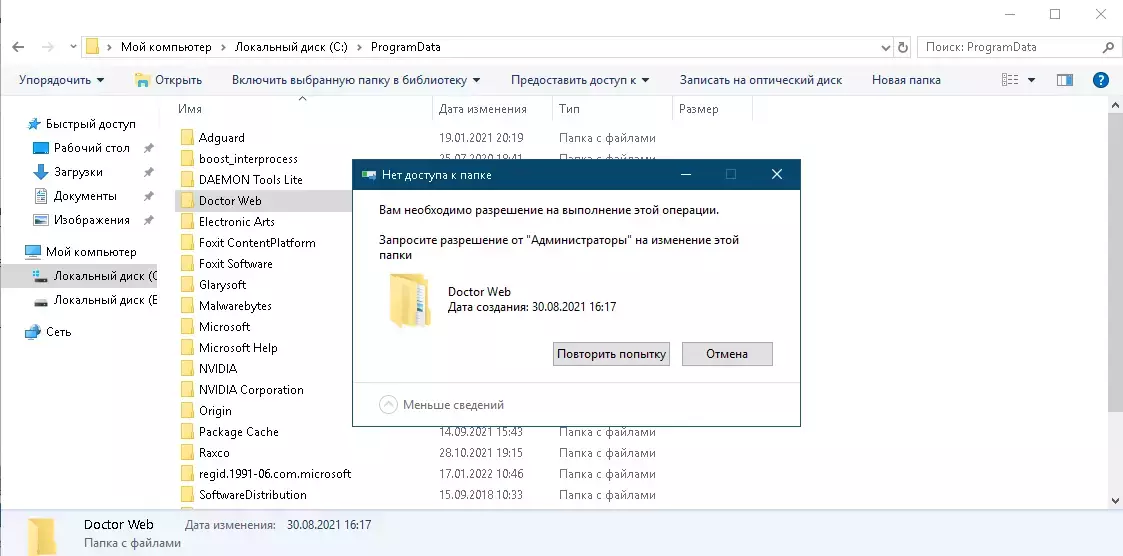The width and height of the screenshot is (1123, 556).
Task: Click the folder icon in address bar
Action: point(92,47)
